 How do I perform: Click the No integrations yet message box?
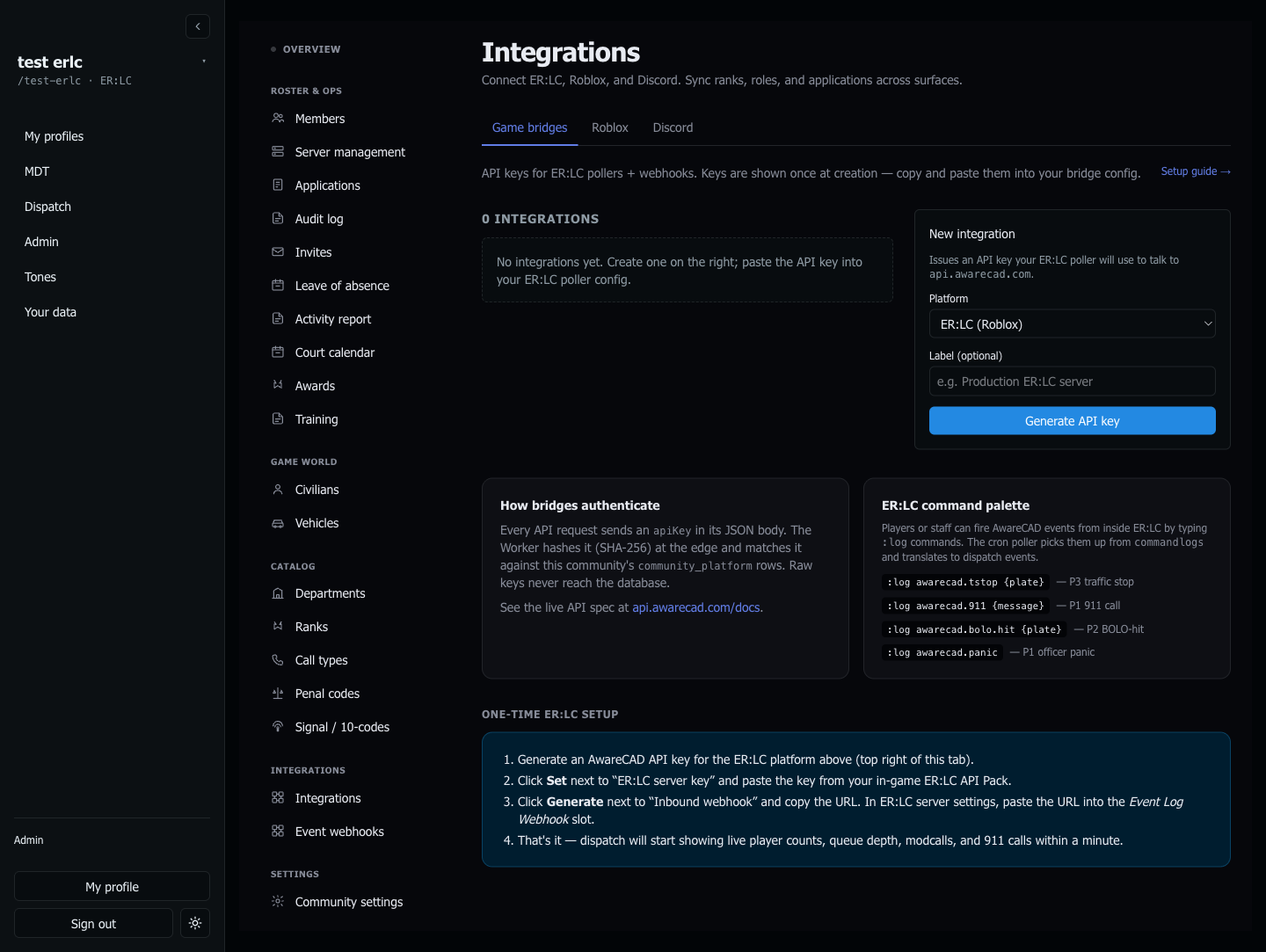coord(688,270)
